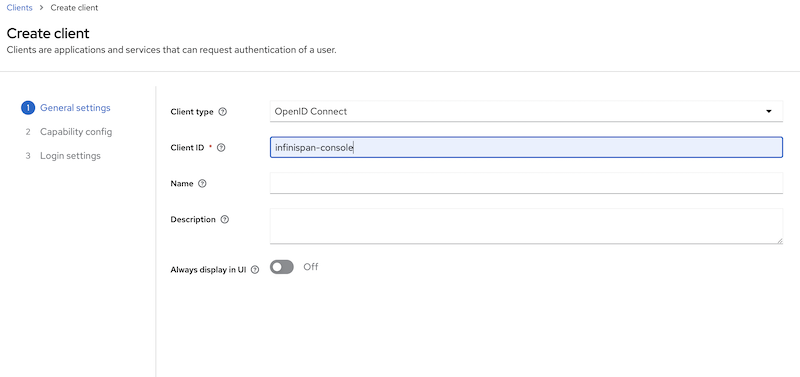Click the Client ID input field

click(526, 147)
